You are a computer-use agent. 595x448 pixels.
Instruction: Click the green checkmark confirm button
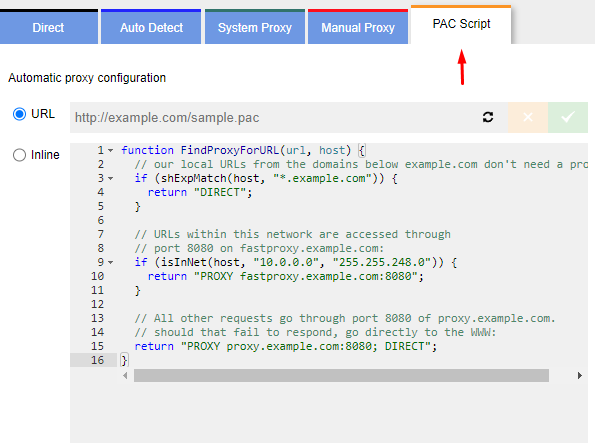pos(568,117)
